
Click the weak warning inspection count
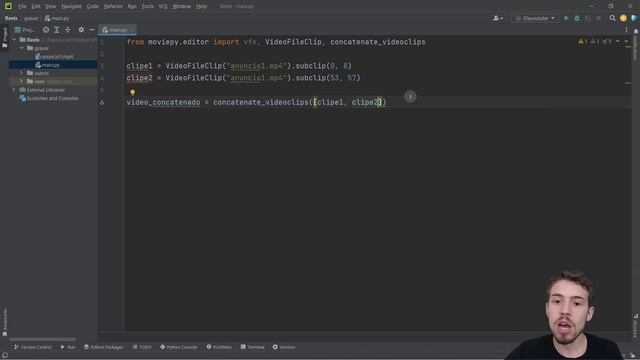point(595,41)
